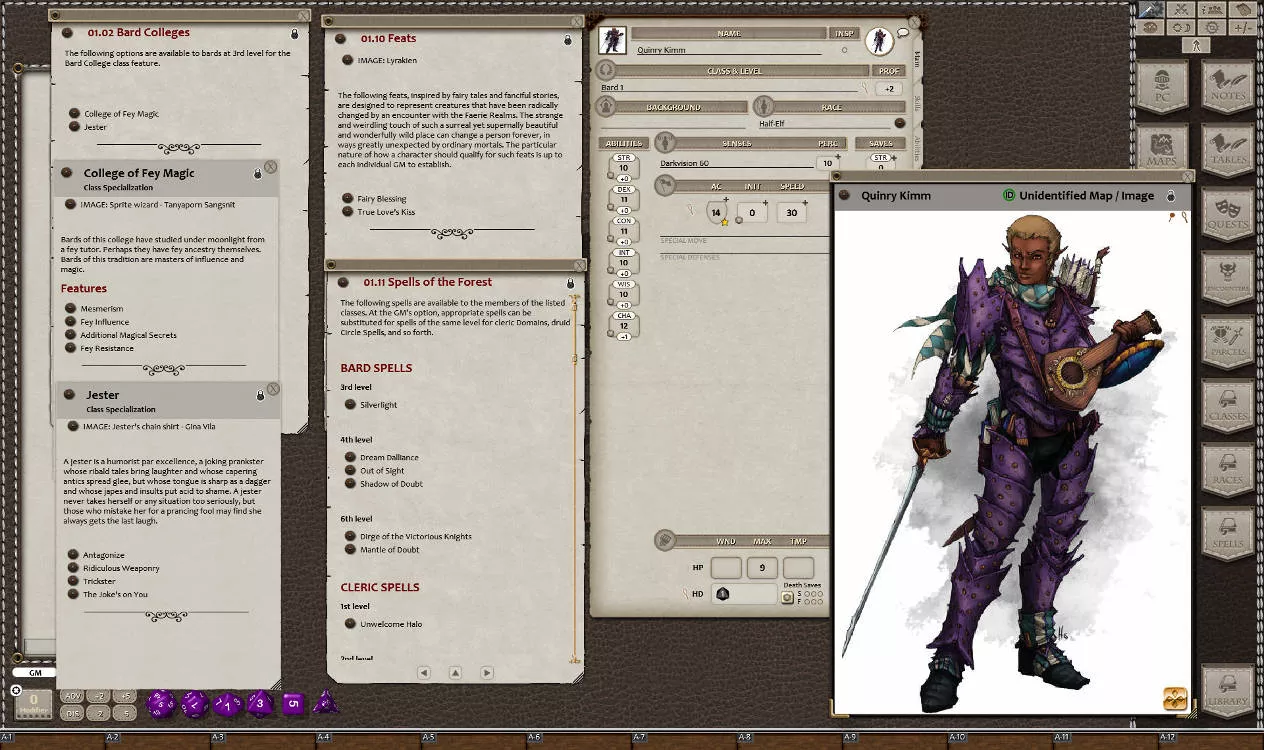Go to the next page of the Spells reference
Screen dimensions: 1264x750
pos(487,673)
